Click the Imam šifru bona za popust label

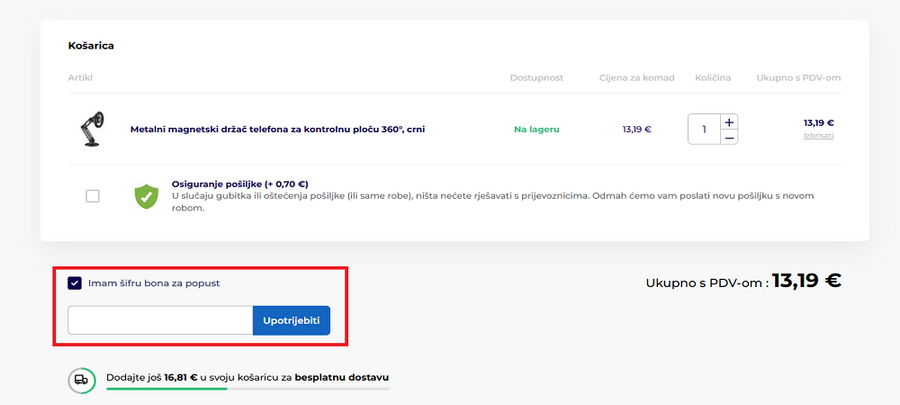pyautogui.click(x=153, y=283)
